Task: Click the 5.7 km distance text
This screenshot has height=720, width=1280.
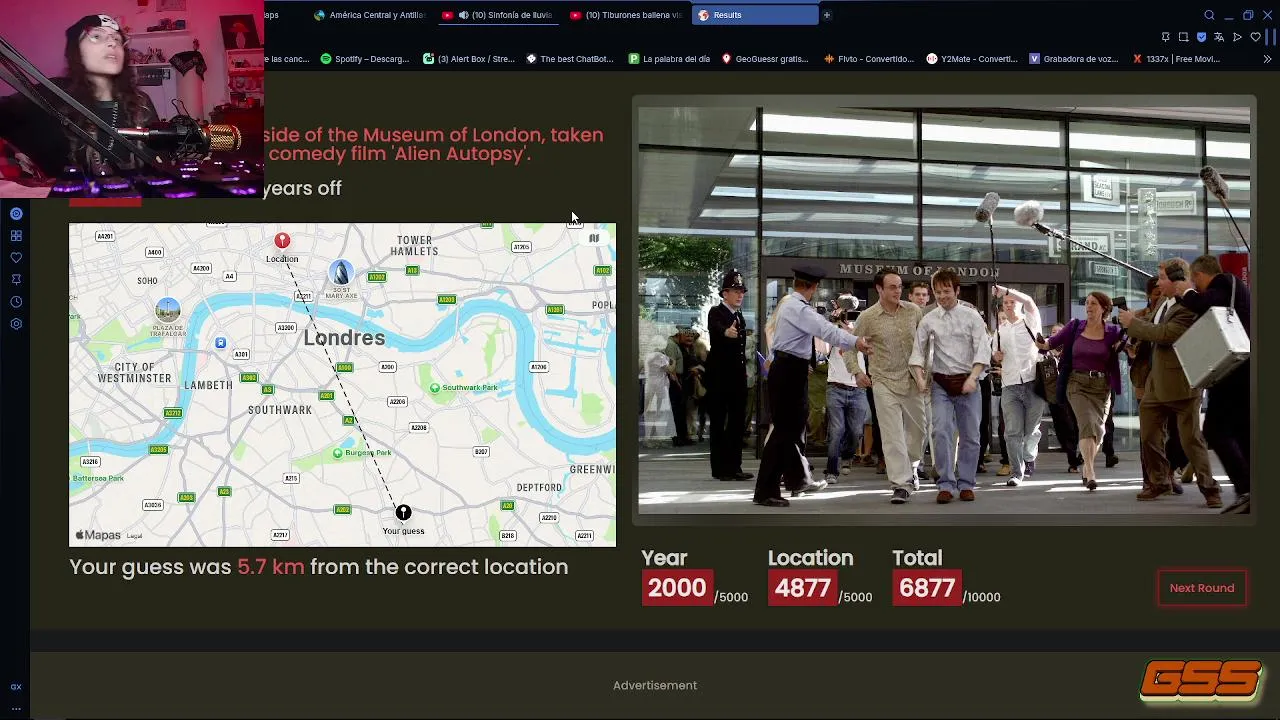Action: pos(270,567)
